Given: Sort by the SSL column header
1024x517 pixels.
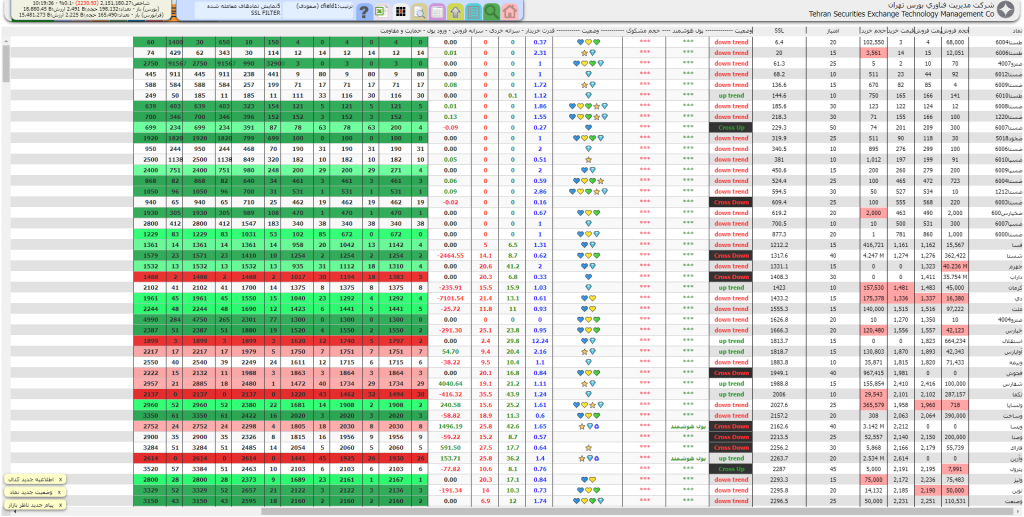Looking at the screenshot, I should [x=779, y=32].
